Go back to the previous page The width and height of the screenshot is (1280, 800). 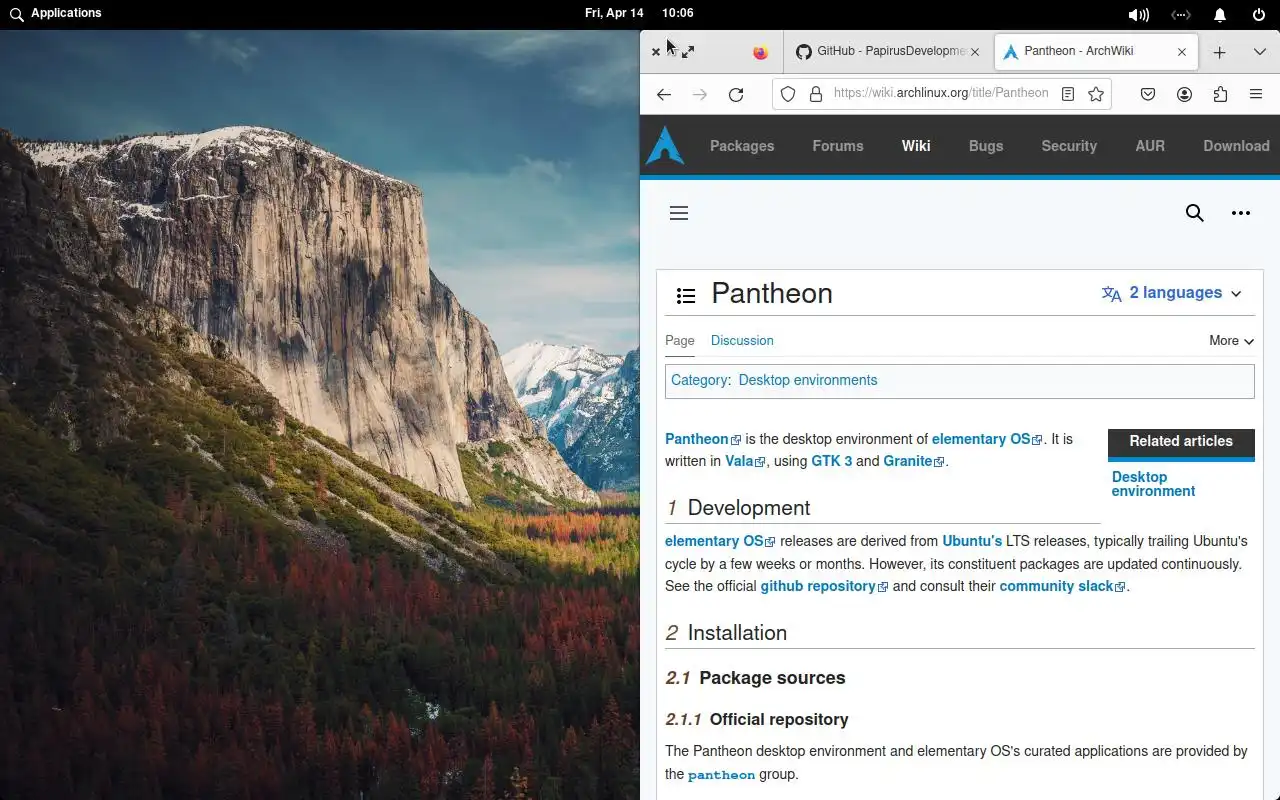[x=664, y=94]
